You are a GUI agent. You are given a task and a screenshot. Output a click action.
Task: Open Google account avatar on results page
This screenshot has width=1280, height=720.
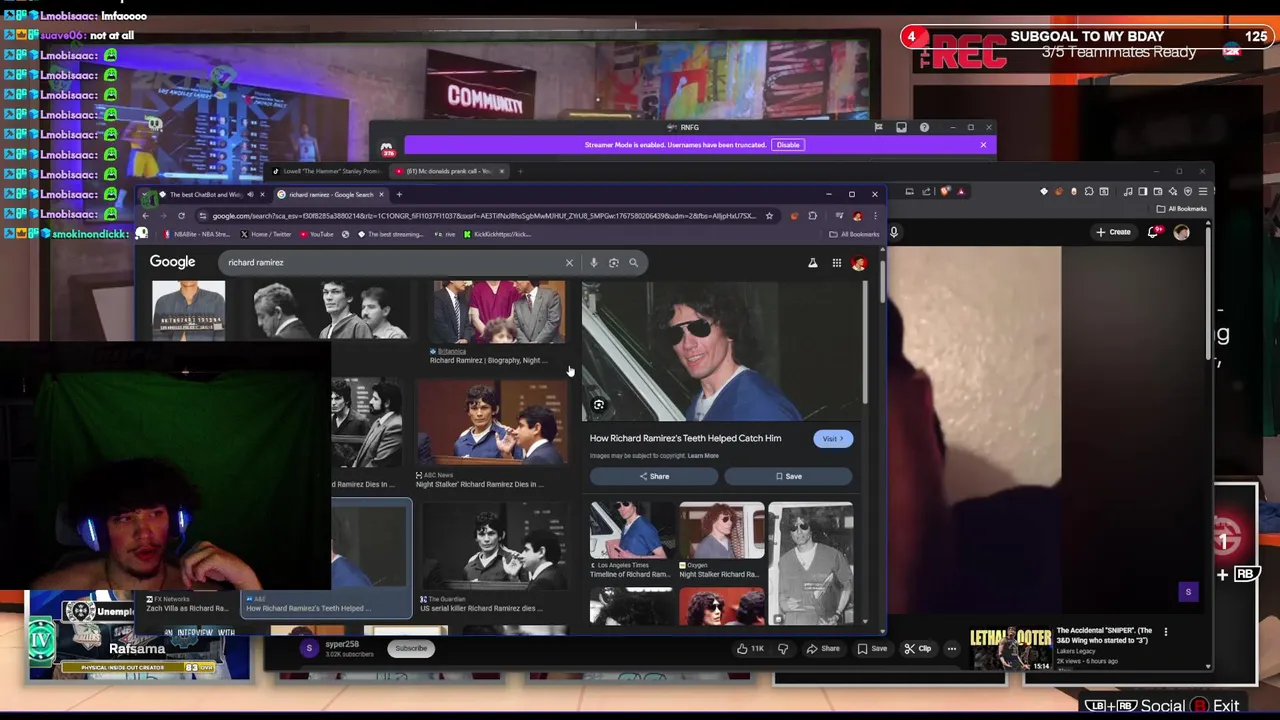coord(858,263)
